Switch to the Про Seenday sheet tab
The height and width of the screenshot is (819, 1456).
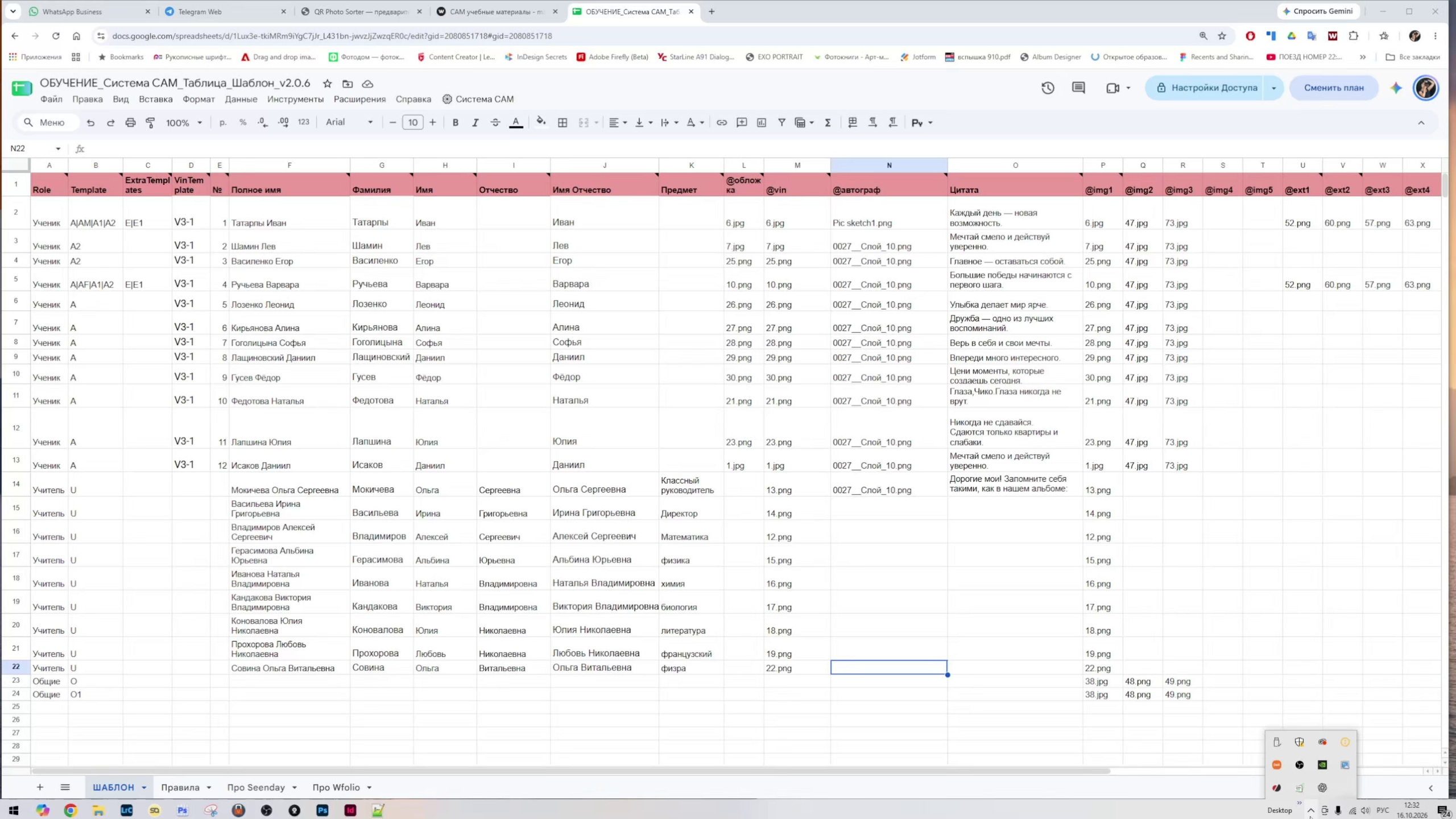(256, 787)
